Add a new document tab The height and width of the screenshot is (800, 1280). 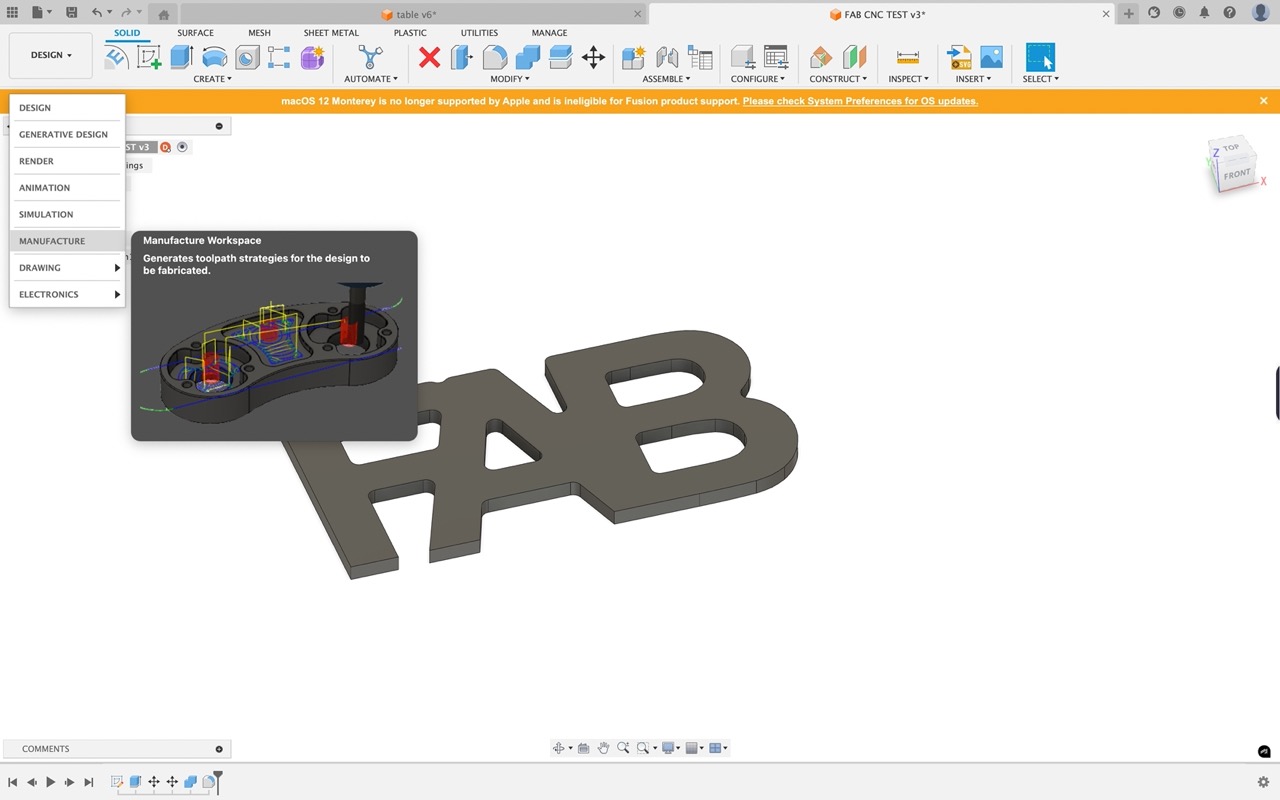click(1129, 13)
